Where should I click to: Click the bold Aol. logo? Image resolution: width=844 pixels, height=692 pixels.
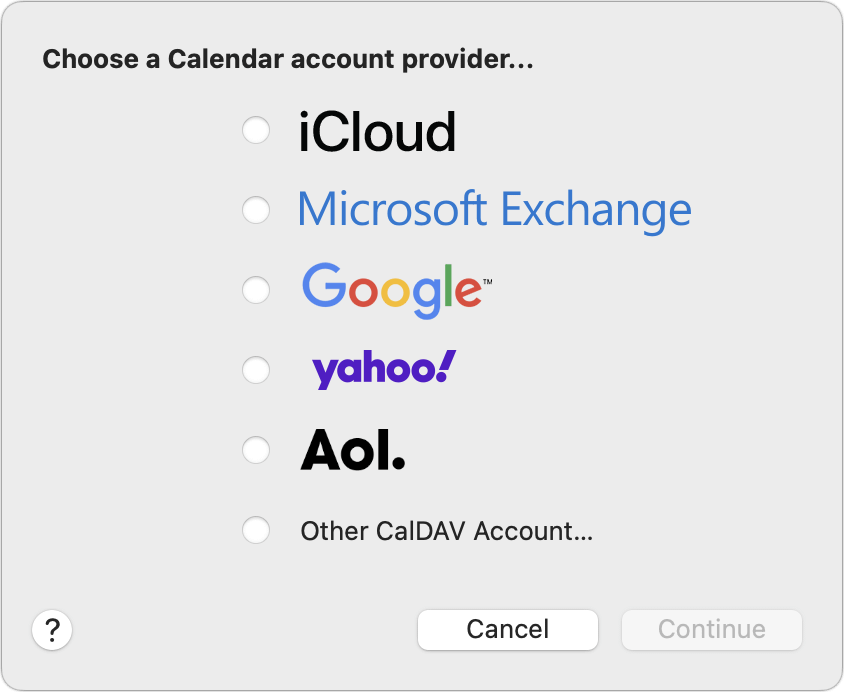tap(352, 451)
